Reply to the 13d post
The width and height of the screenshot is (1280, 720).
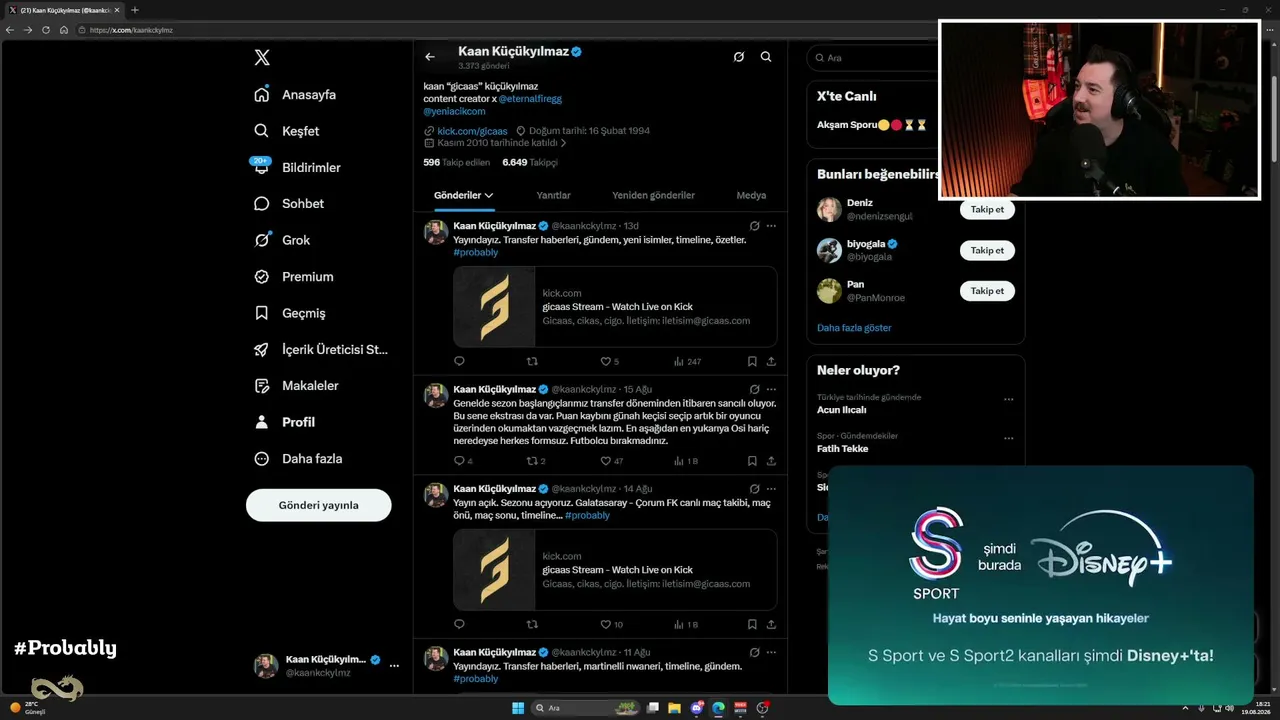click(459, 361)
